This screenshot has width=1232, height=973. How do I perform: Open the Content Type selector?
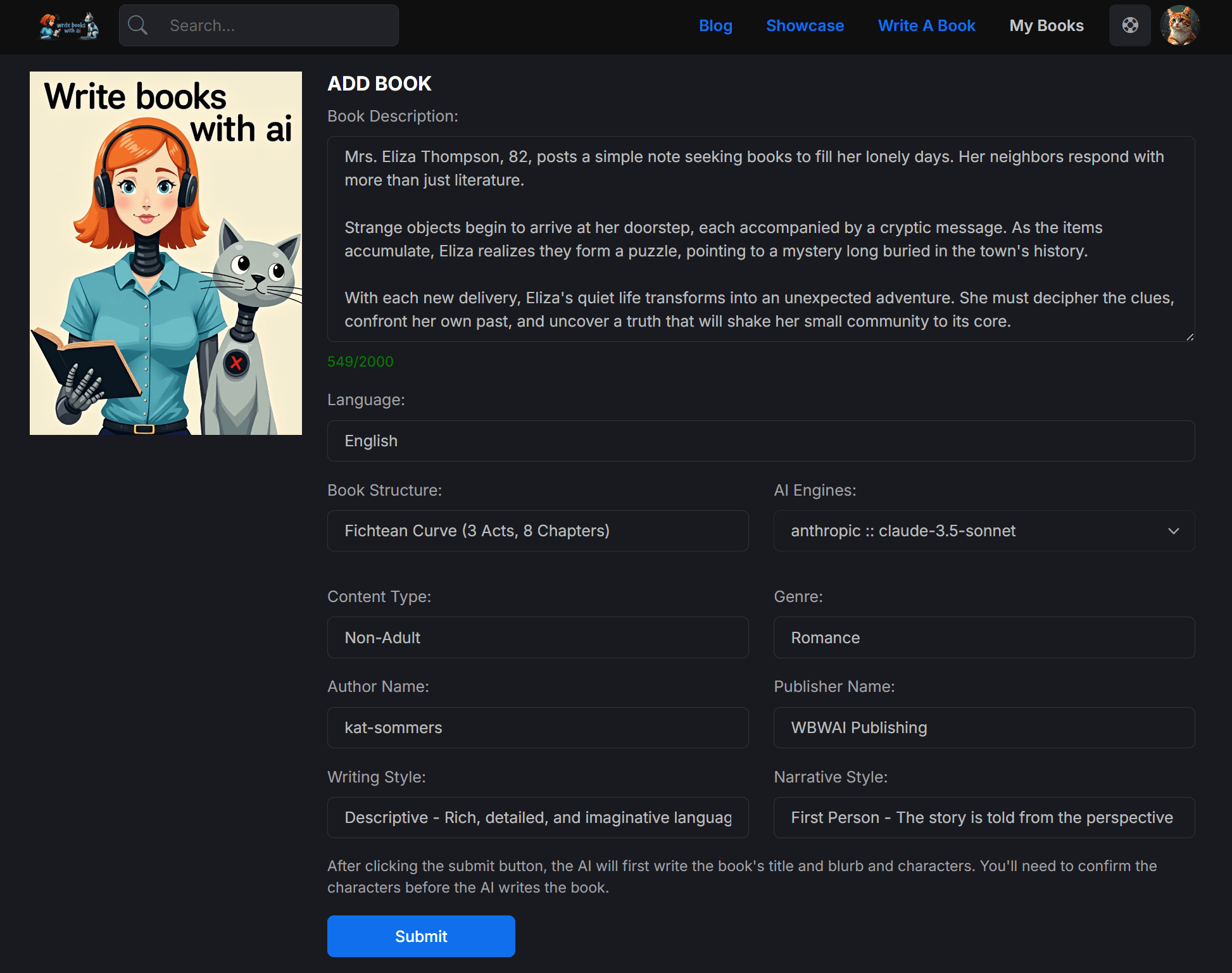click(x=537, y=637)
